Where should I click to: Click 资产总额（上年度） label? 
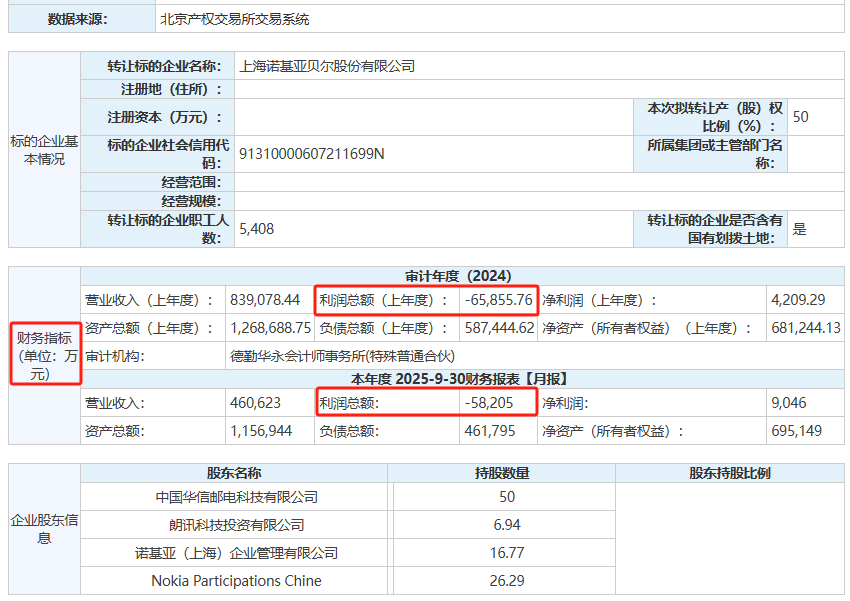pyautogui.click(x=150, y=328)
